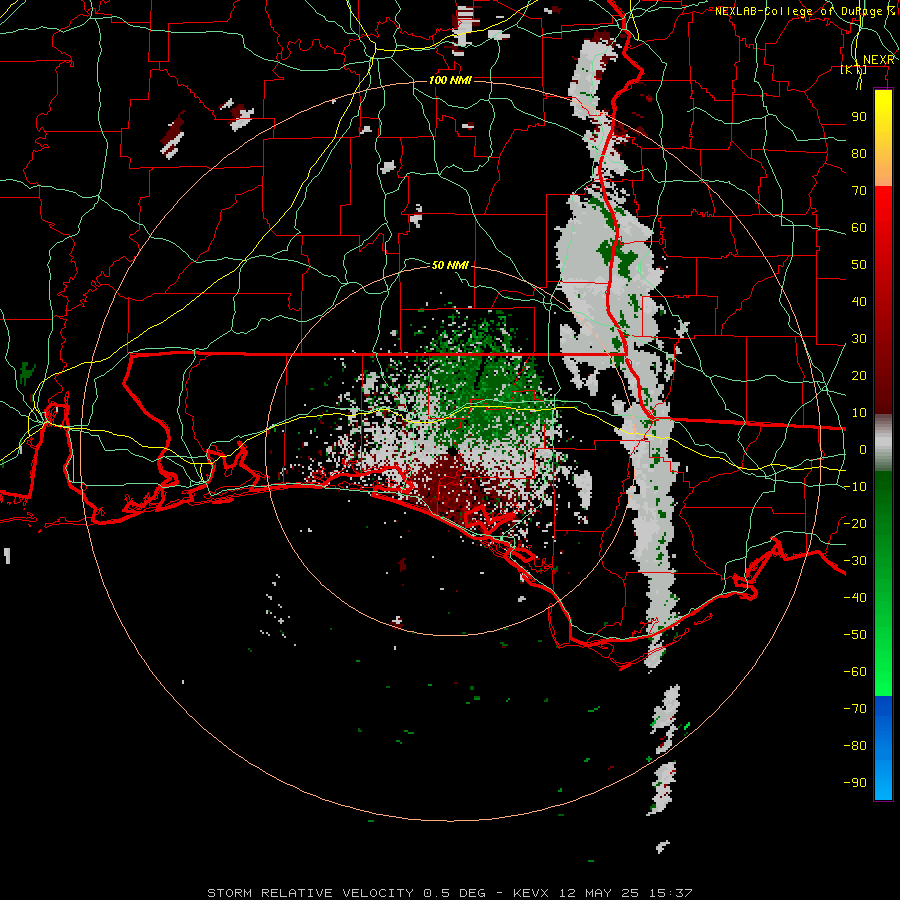Click the positive 90 velocity scale label
Image resolution: width=900 pixels, height=900 pixels.
point(859,117)
